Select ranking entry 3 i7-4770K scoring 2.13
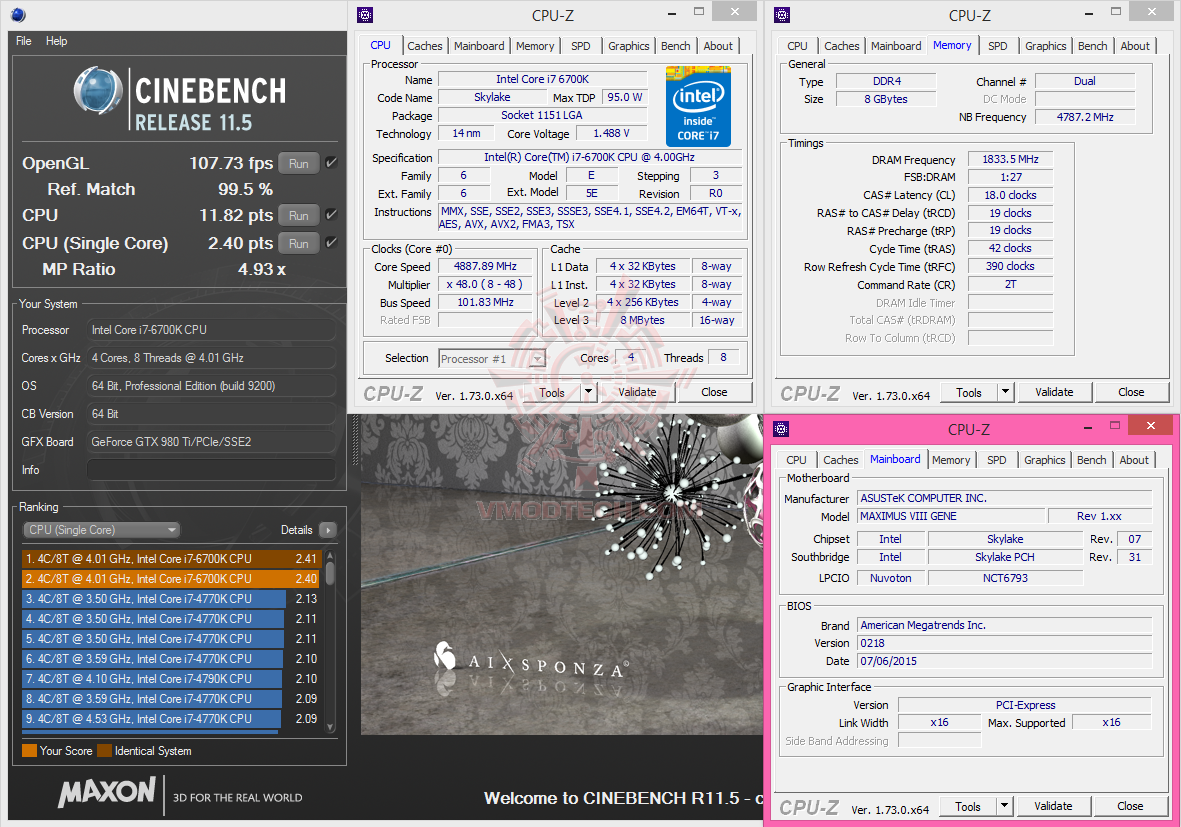The width and height of the screenshot is (1181, 827). click(172, 599)
